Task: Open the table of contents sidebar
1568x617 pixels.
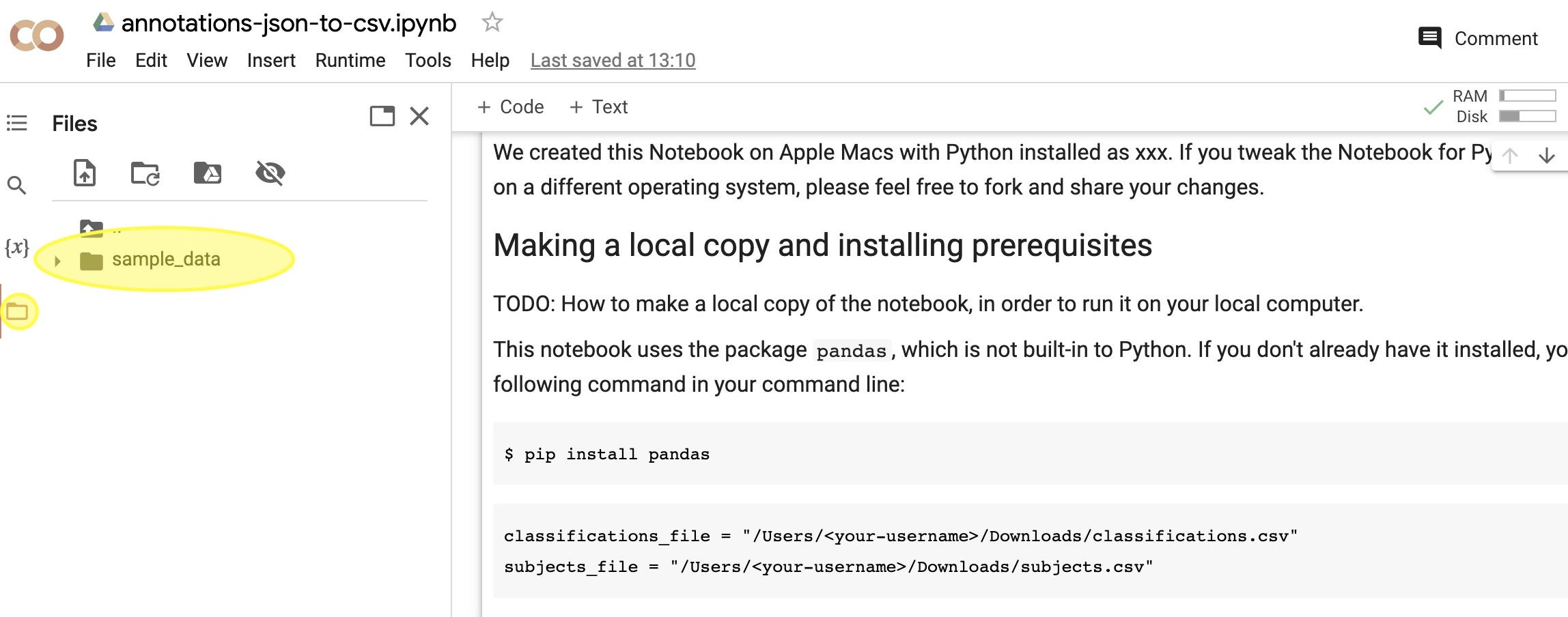Action: pyautogui.click(x=17, y=123)
